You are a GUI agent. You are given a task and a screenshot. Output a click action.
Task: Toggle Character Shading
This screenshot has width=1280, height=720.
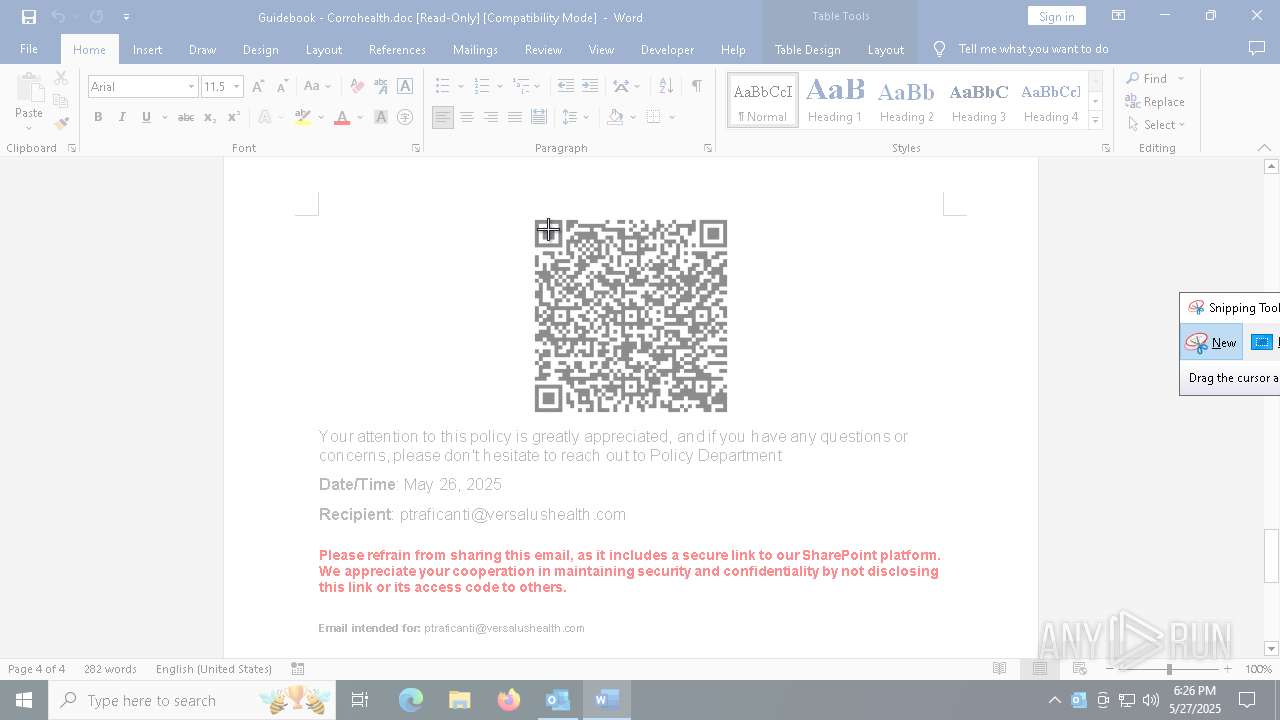tap(381, 117)
